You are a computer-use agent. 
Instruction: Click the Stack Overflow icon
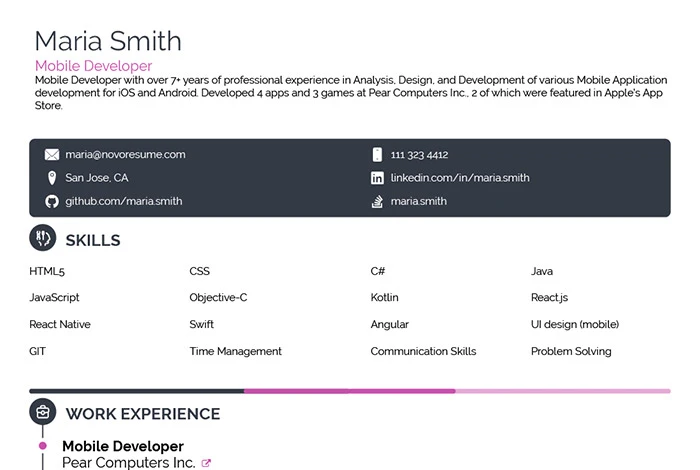pyautogui.click(x=377, y=201)
